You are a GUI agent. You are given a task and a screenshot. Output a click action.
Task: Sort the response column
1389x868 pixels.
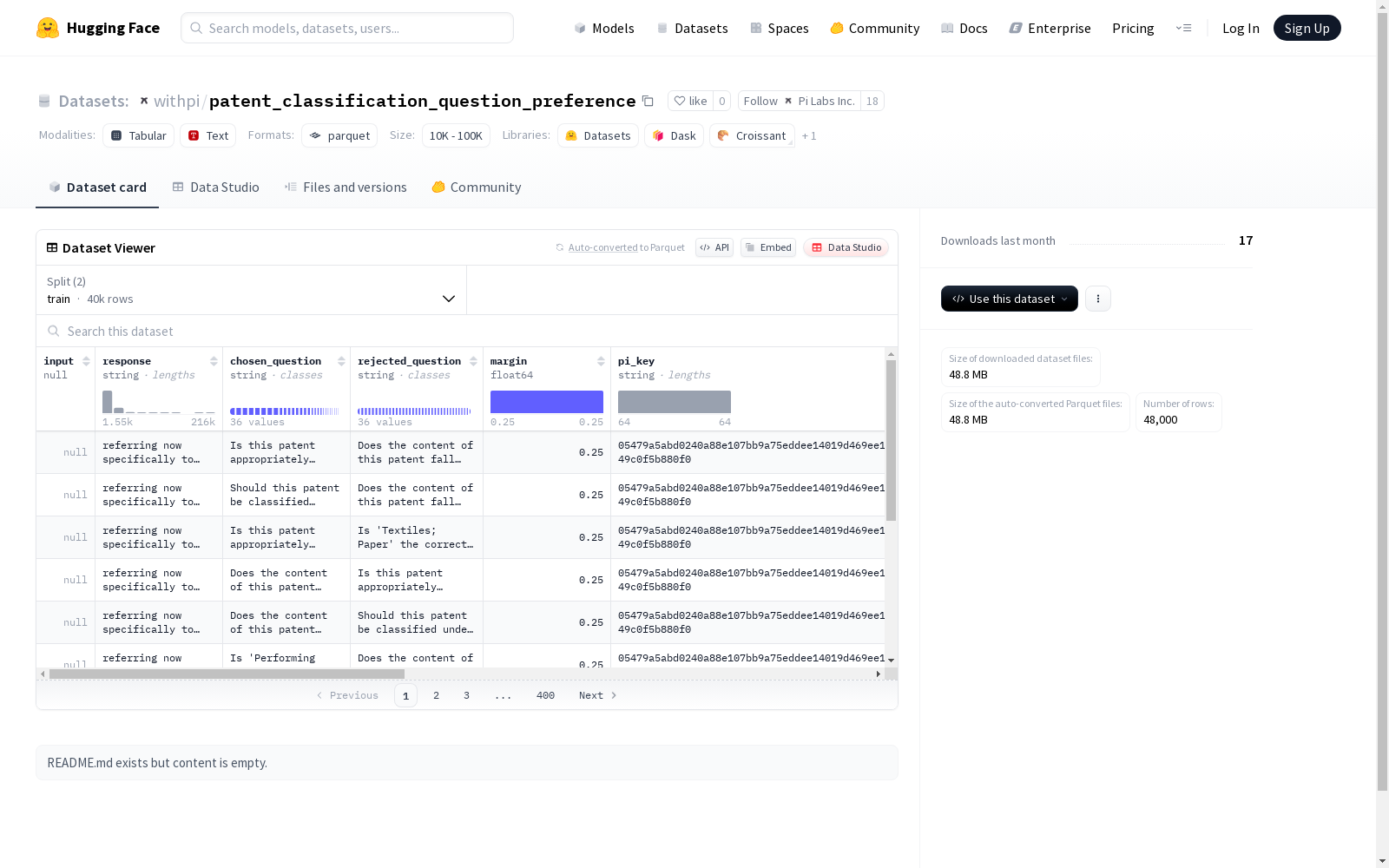214,361
